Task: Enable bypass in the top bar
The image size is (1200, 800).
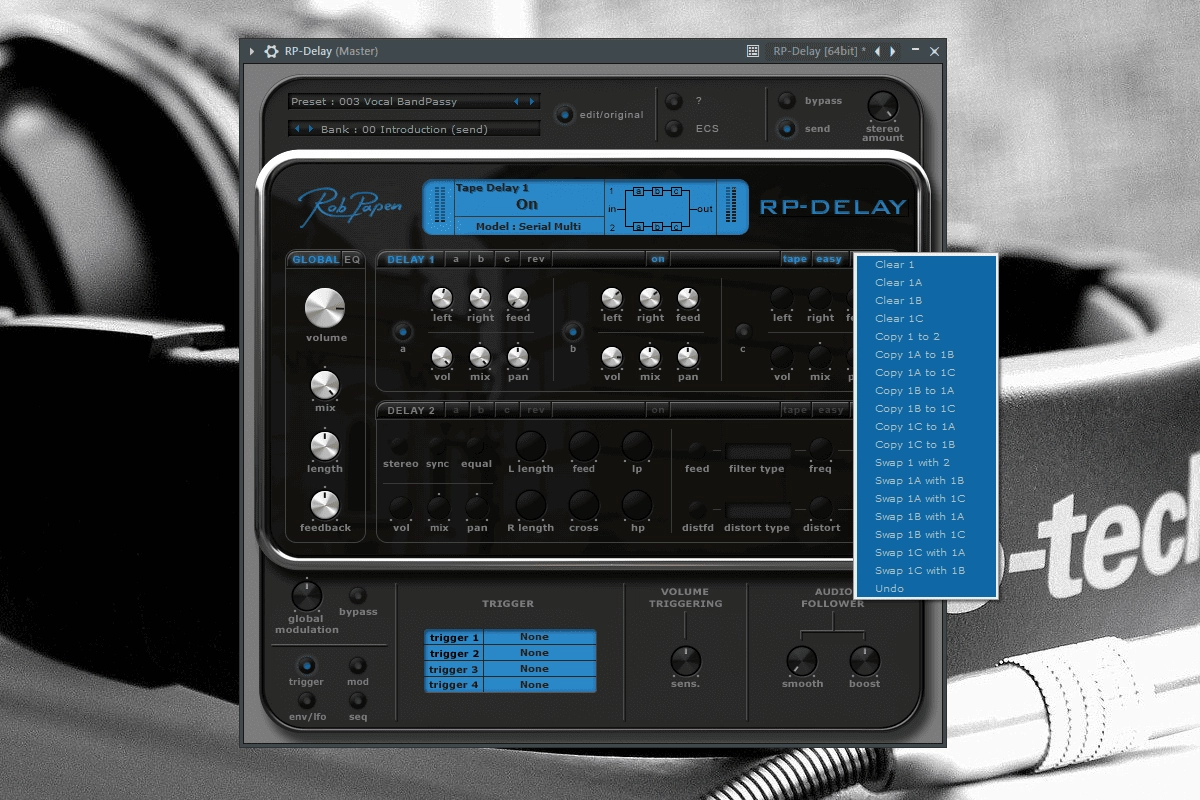Action: [x=787, y=101]
